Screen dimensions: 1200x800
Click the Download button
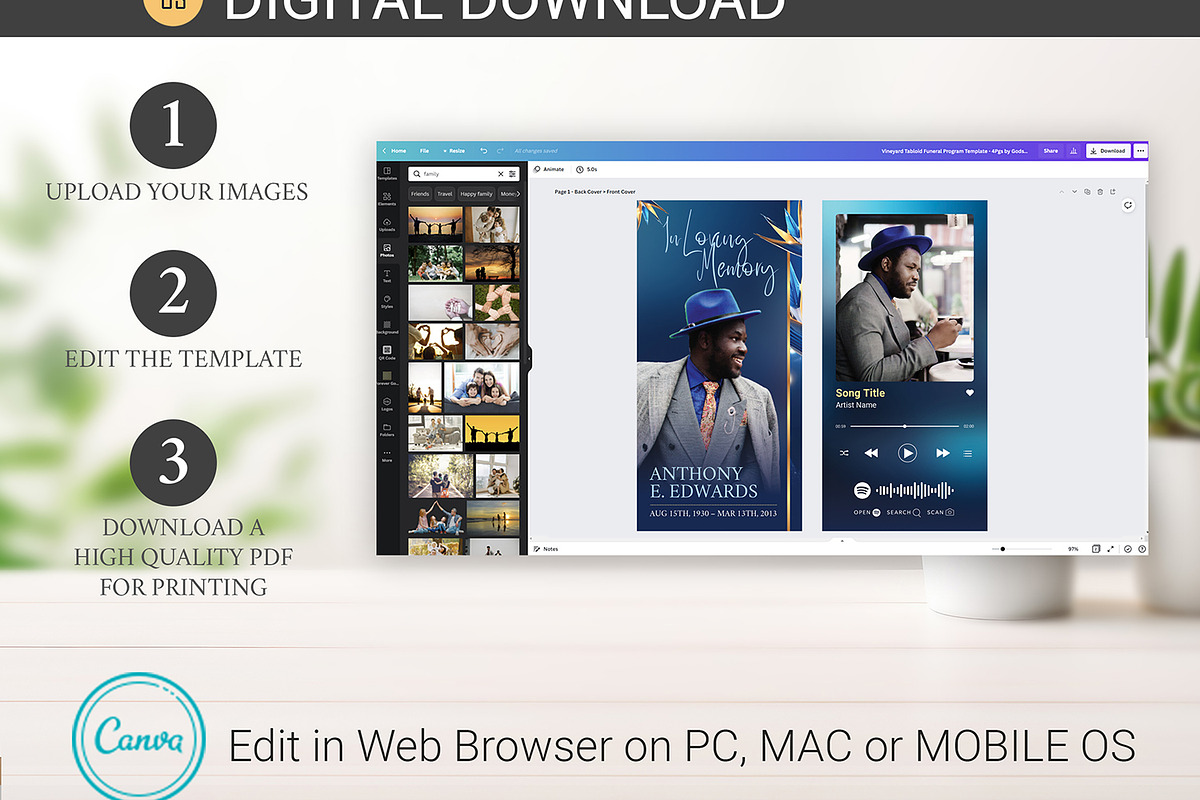[x=1108, y=151]
